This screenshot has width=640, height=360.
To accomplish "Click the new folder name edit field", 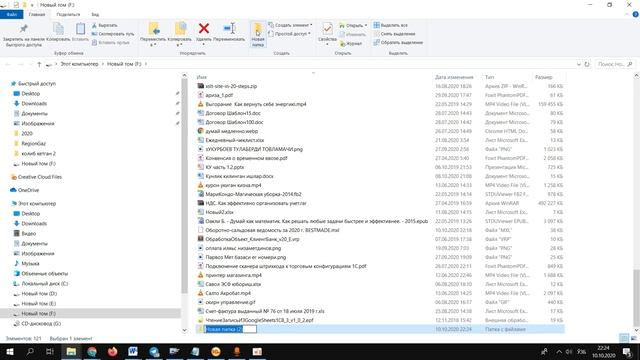I will [x=230, y=329].
